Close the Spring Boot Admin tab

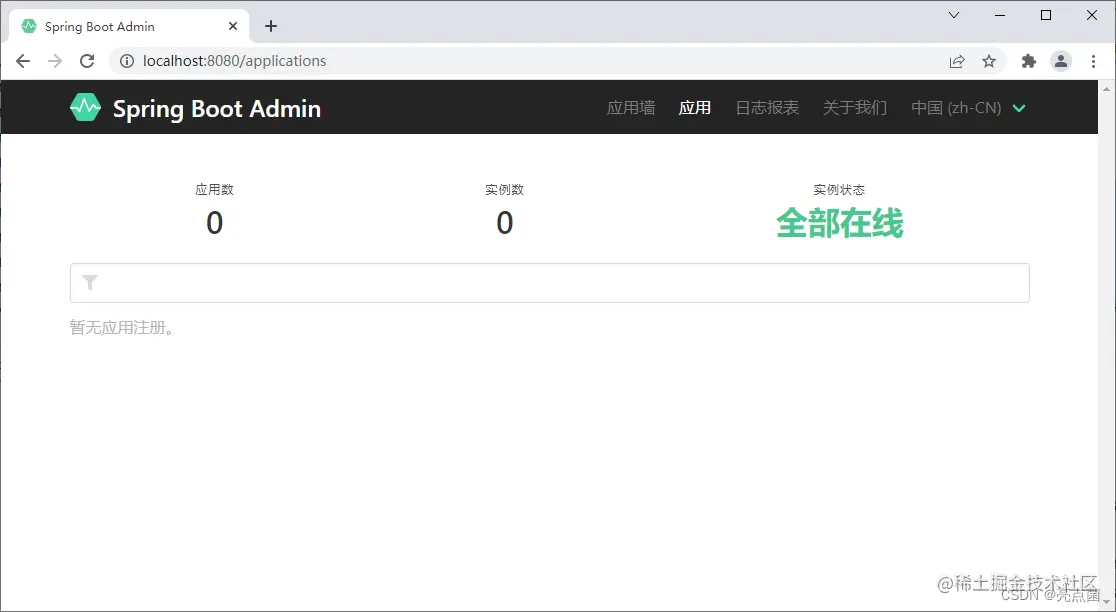233,26
